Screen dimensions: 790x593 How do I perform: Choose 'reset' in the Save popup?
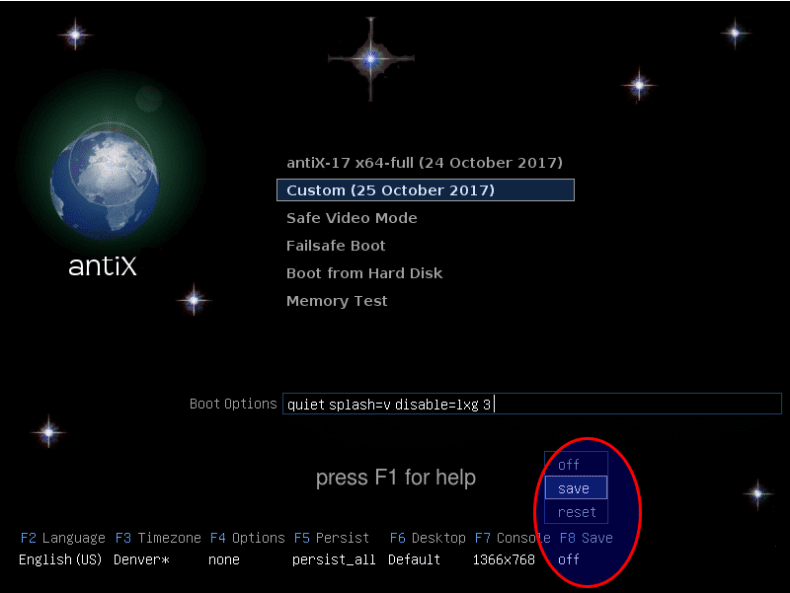click(576, 512)
